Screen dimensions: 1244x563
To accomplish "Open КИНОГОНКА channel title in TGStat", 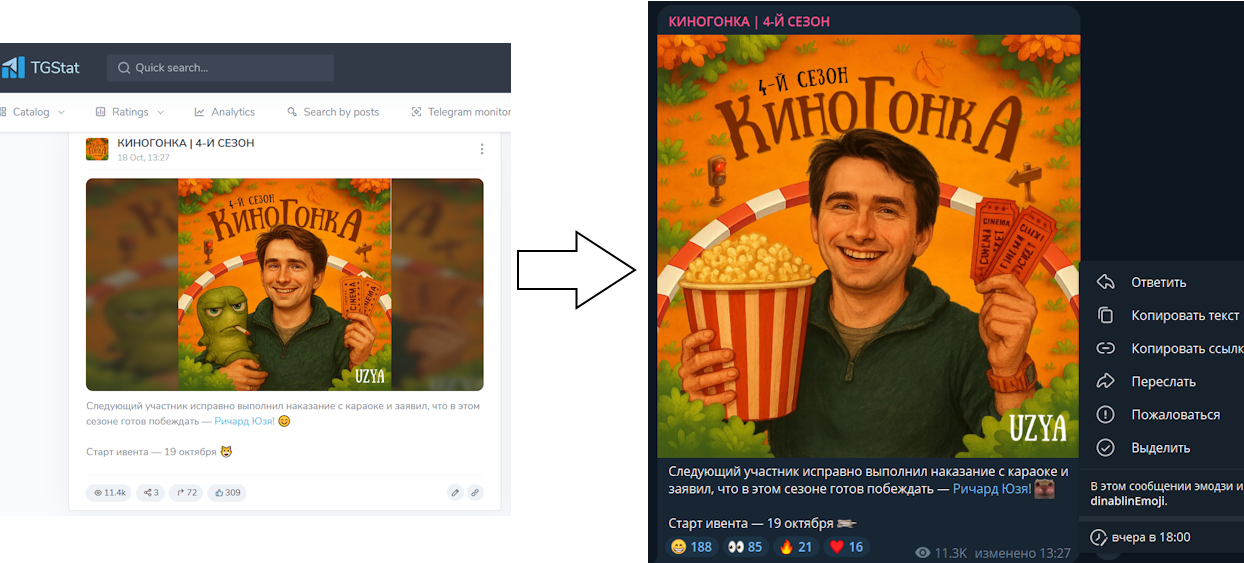I will pos(186,143).
